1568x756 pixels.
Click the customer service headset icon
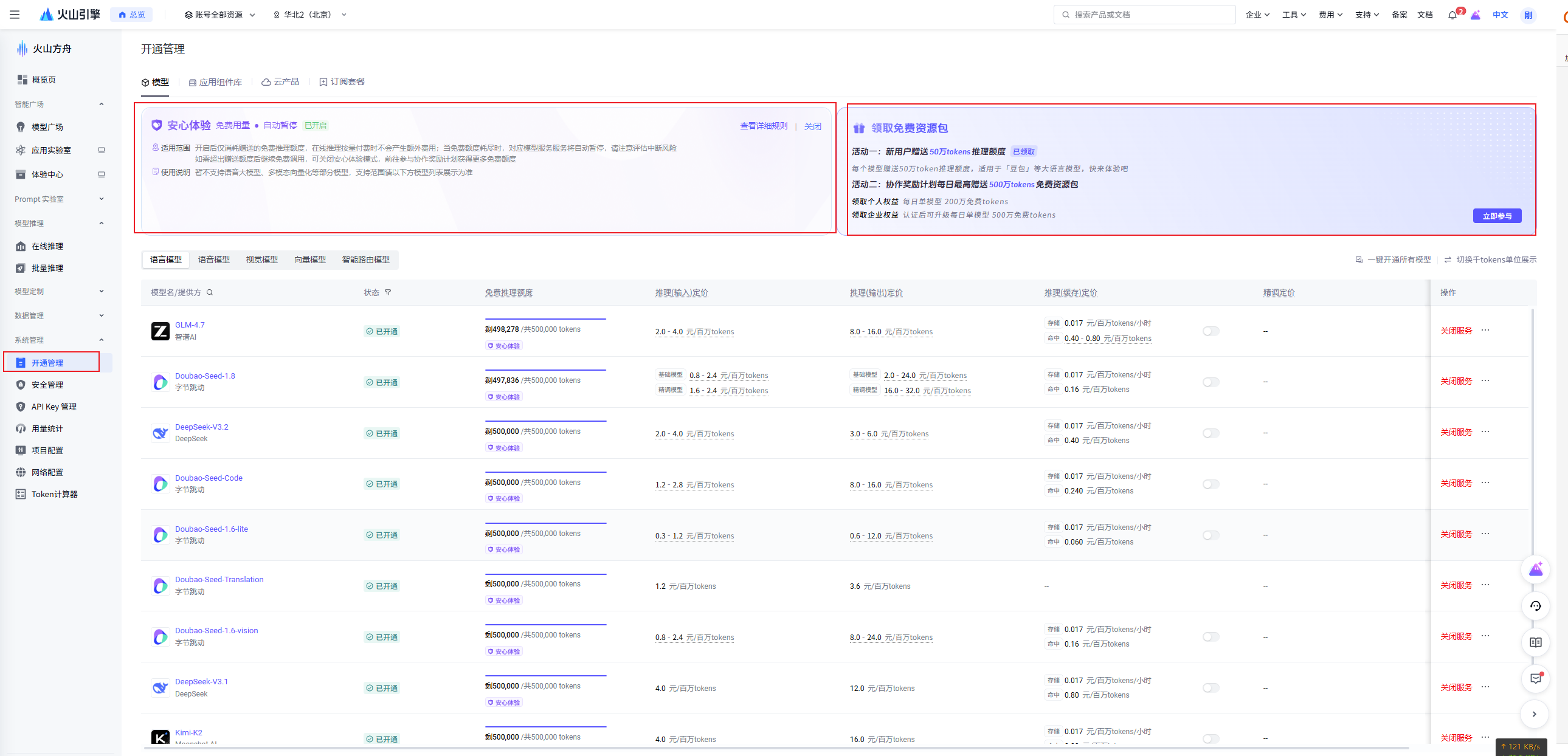click(1535, 606)
